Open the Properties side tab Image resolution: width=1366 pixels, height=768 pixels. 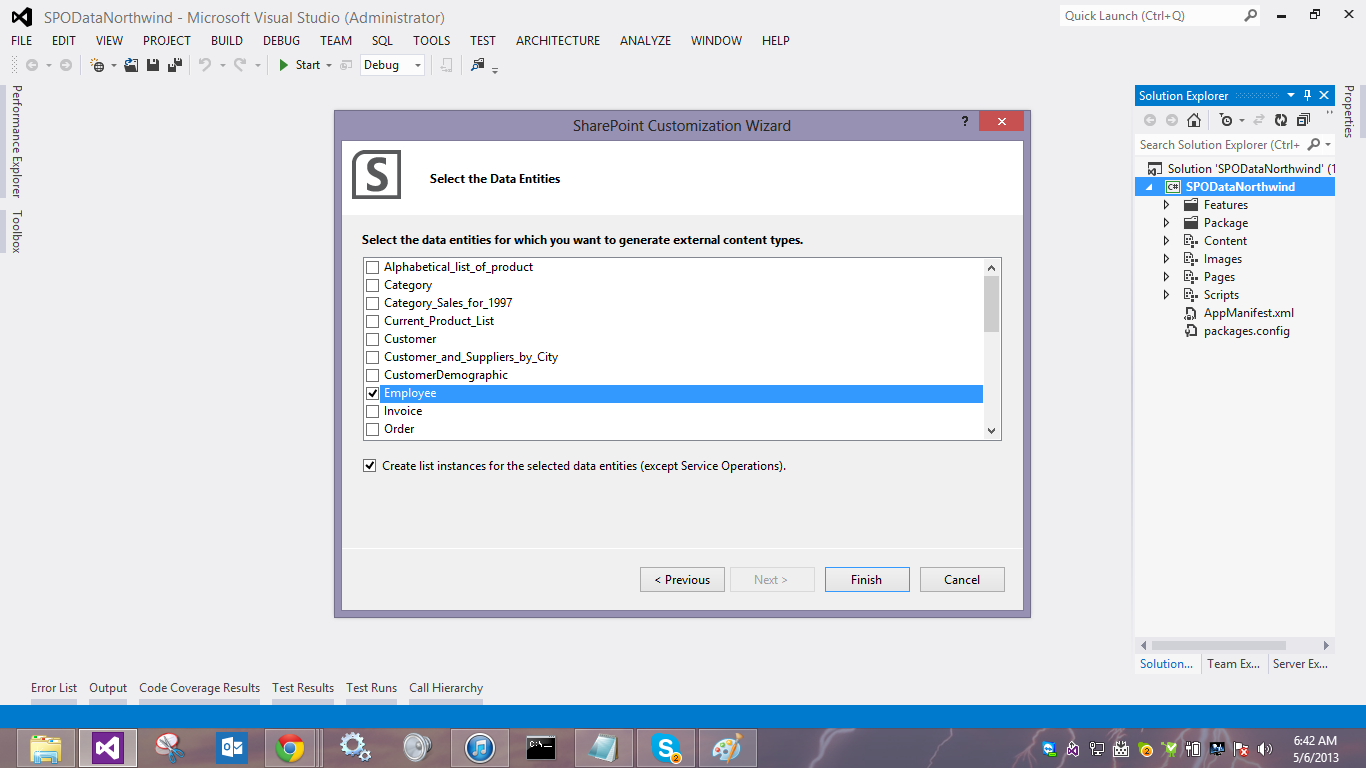click(1349, 111)
